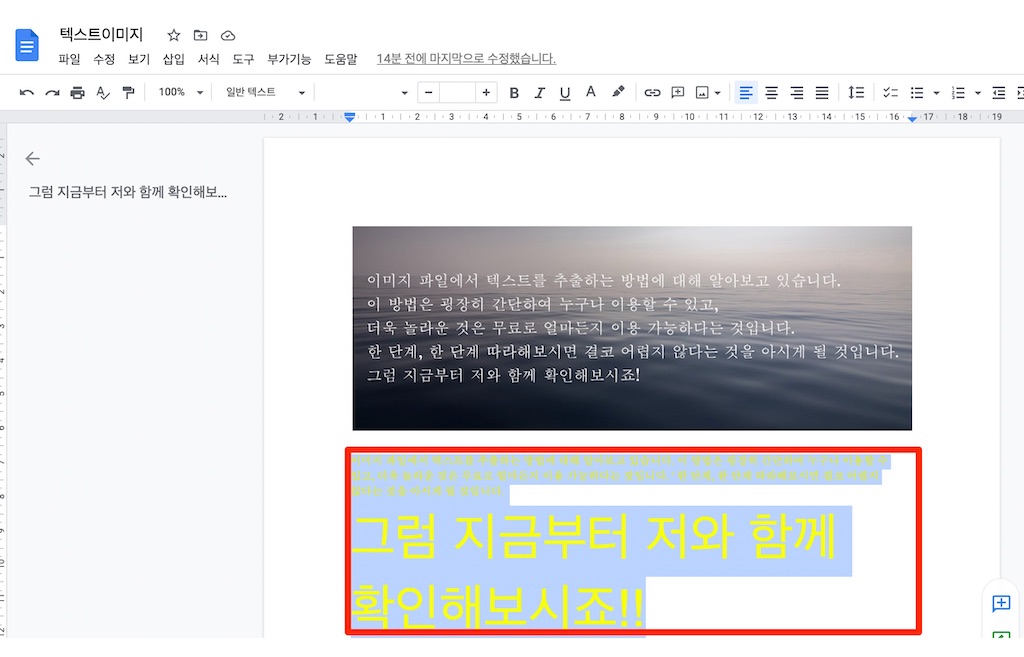
Task: Open the Print icon
Action: pos(77,92)
